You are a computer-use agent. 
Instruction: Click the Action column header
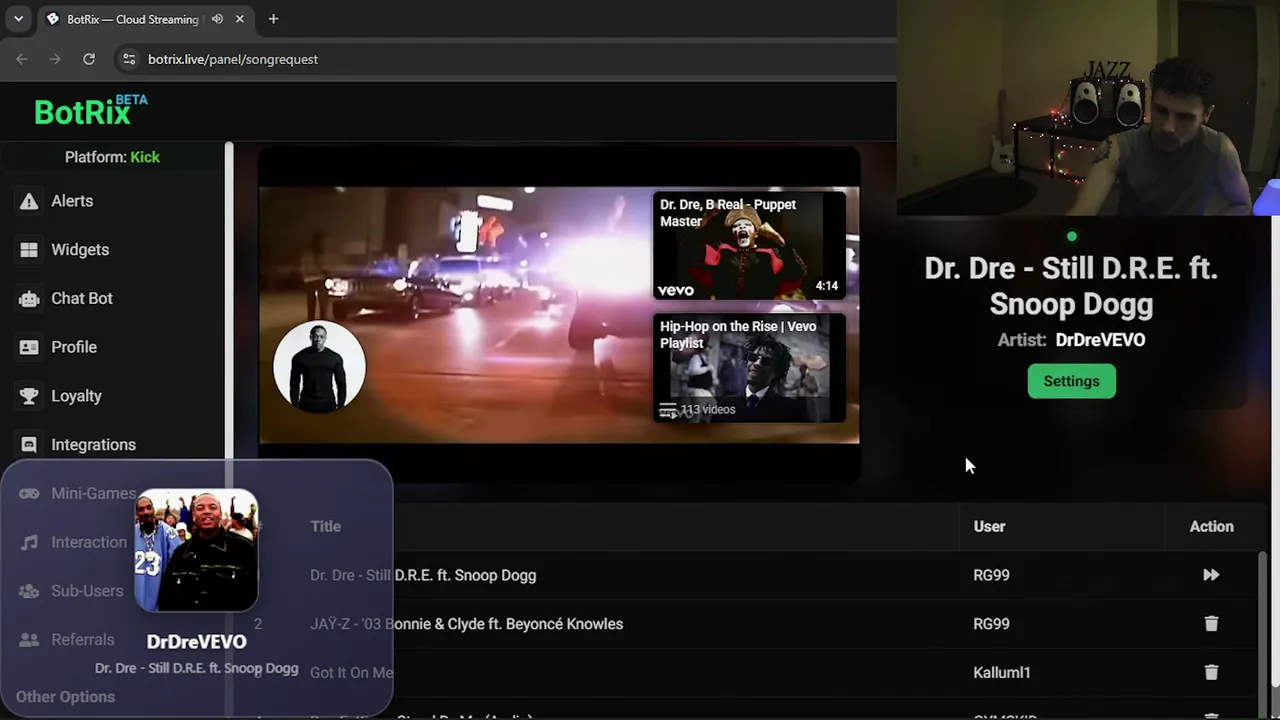click(1211, 526)
